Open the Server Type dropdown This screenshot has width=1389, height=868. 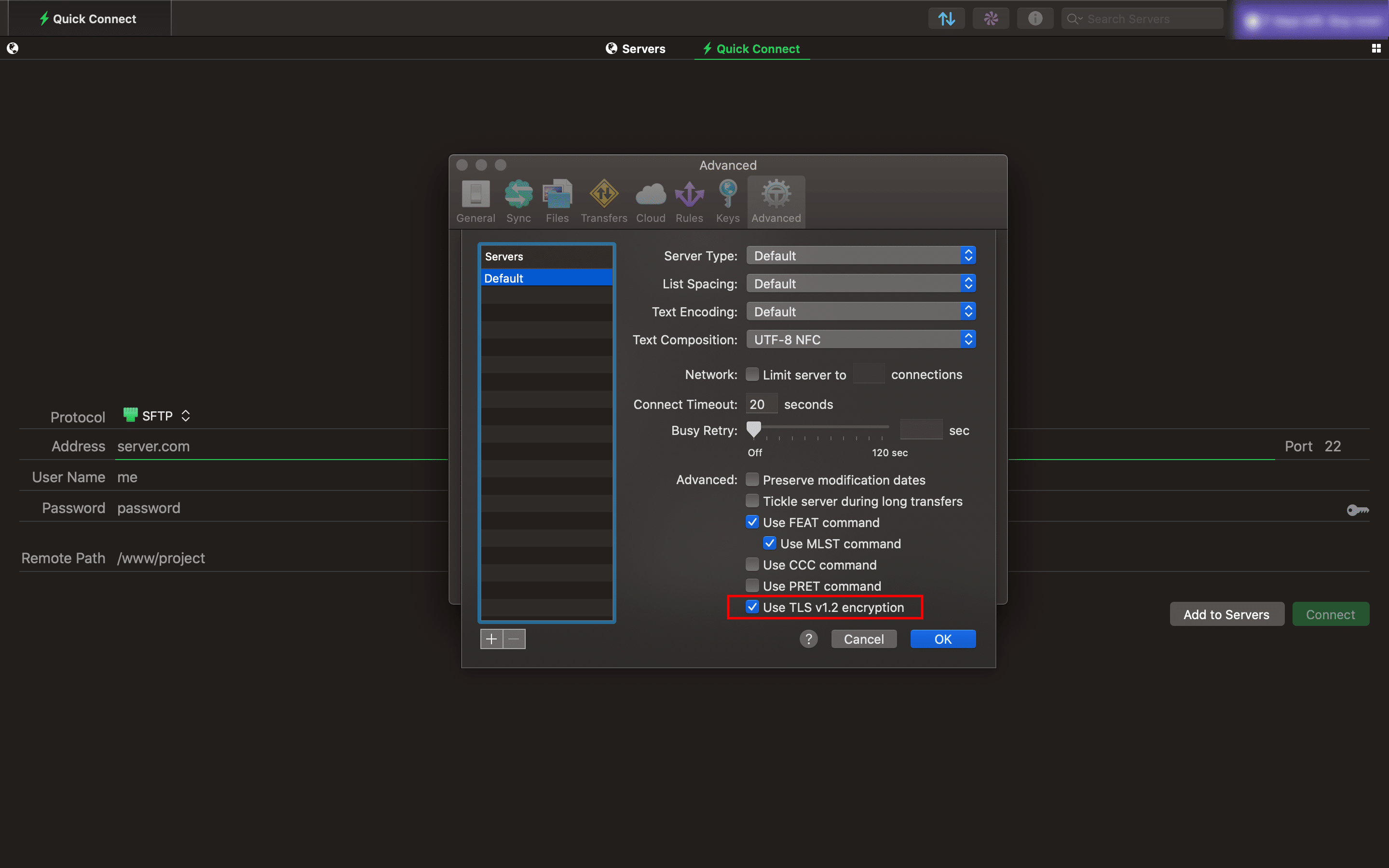coord(861,256)
